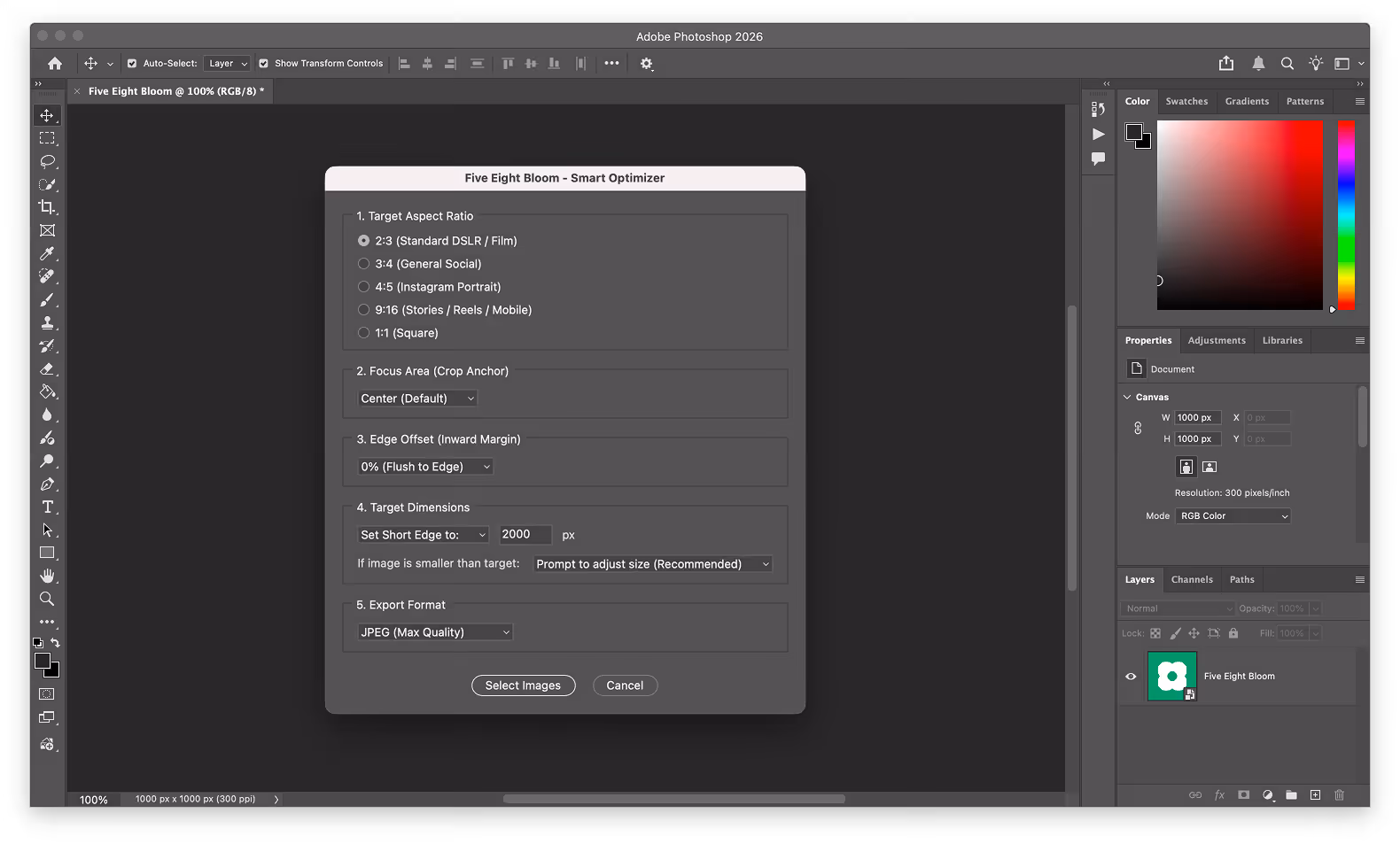Open the RGB Color mode dropdown
The image size is (1400, 844).
pos(1233,516)
